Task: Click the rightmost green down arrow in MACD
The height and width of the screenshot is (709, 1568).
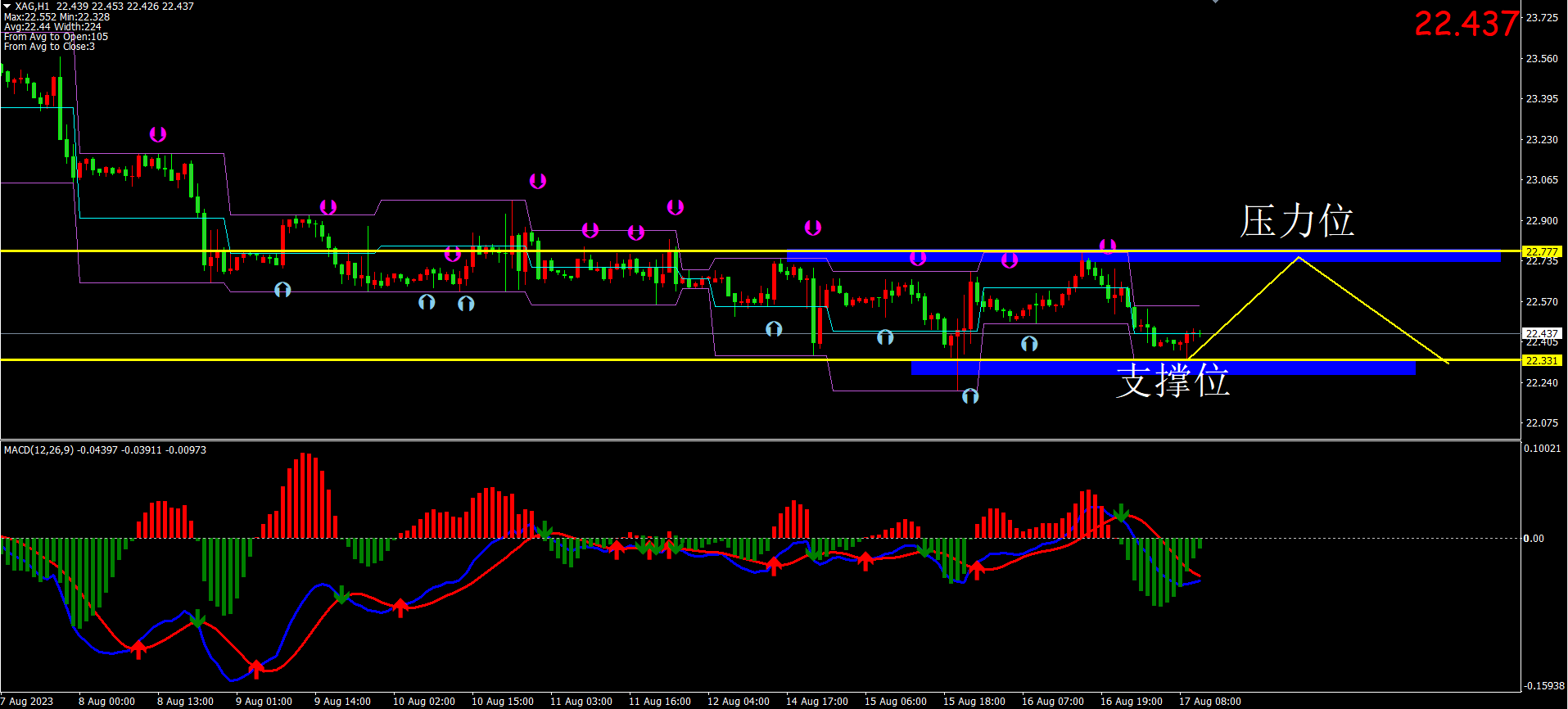Action: (x=1122, y=514)
